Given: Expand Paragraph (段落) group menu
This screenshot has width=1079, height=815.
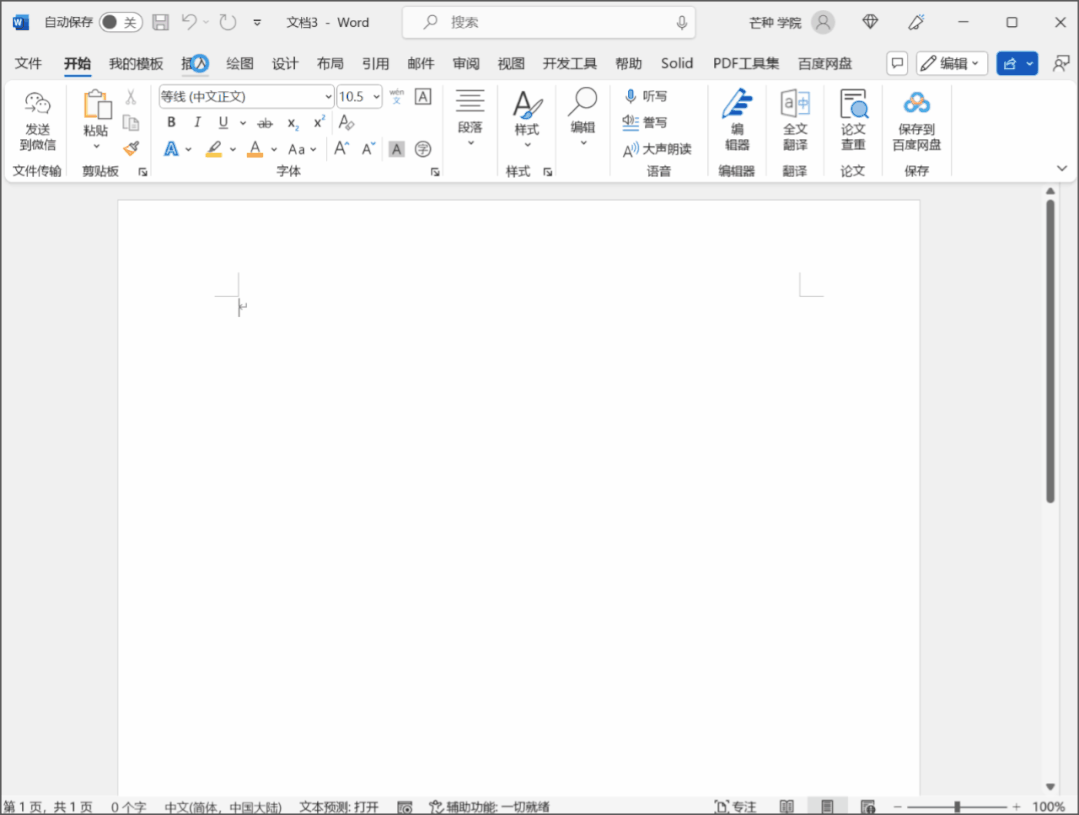Looking at the screenshot, I should click(x=470, y=117).
